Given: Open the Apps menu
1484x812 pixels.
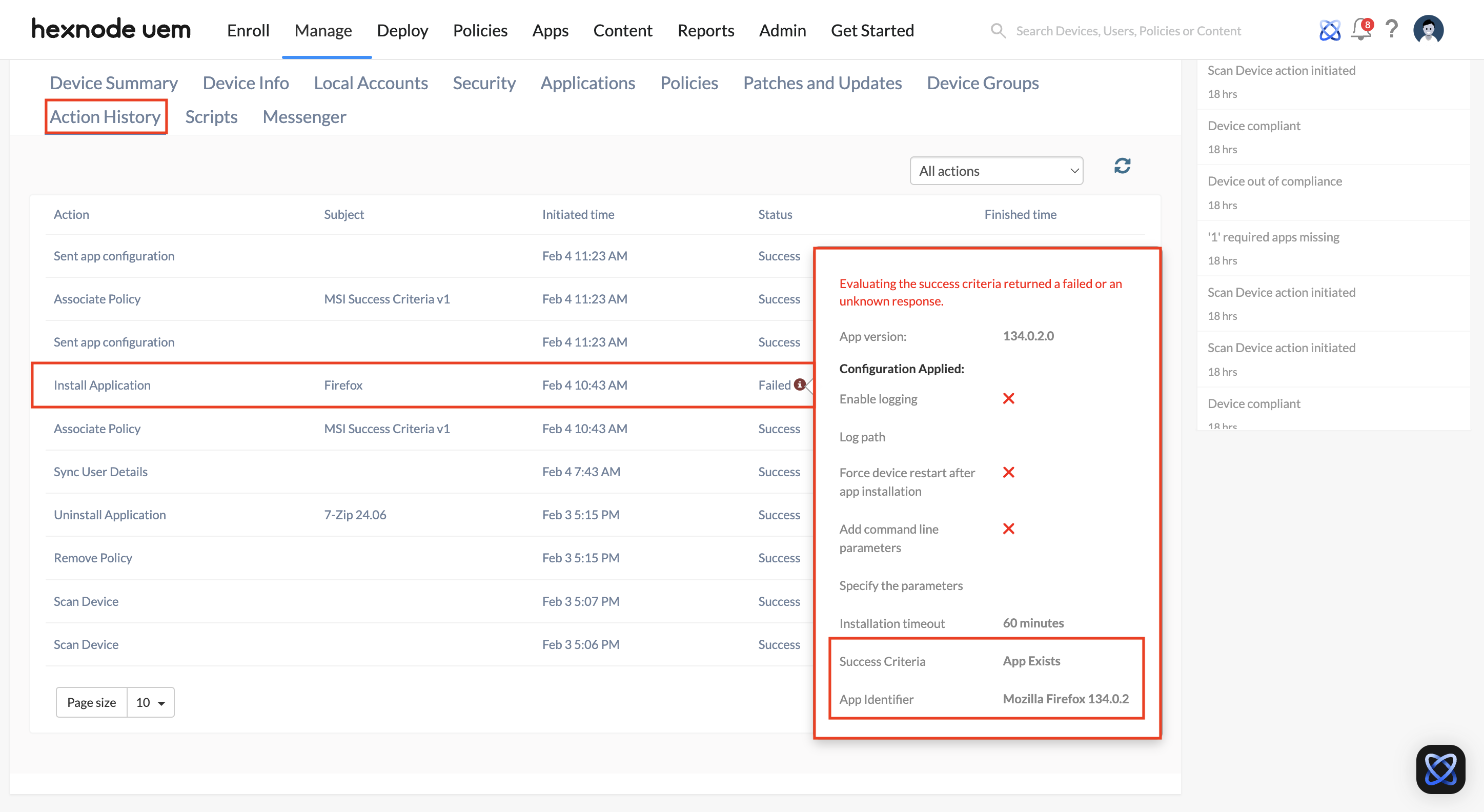Looking at the screenshot, I should 550,31.
